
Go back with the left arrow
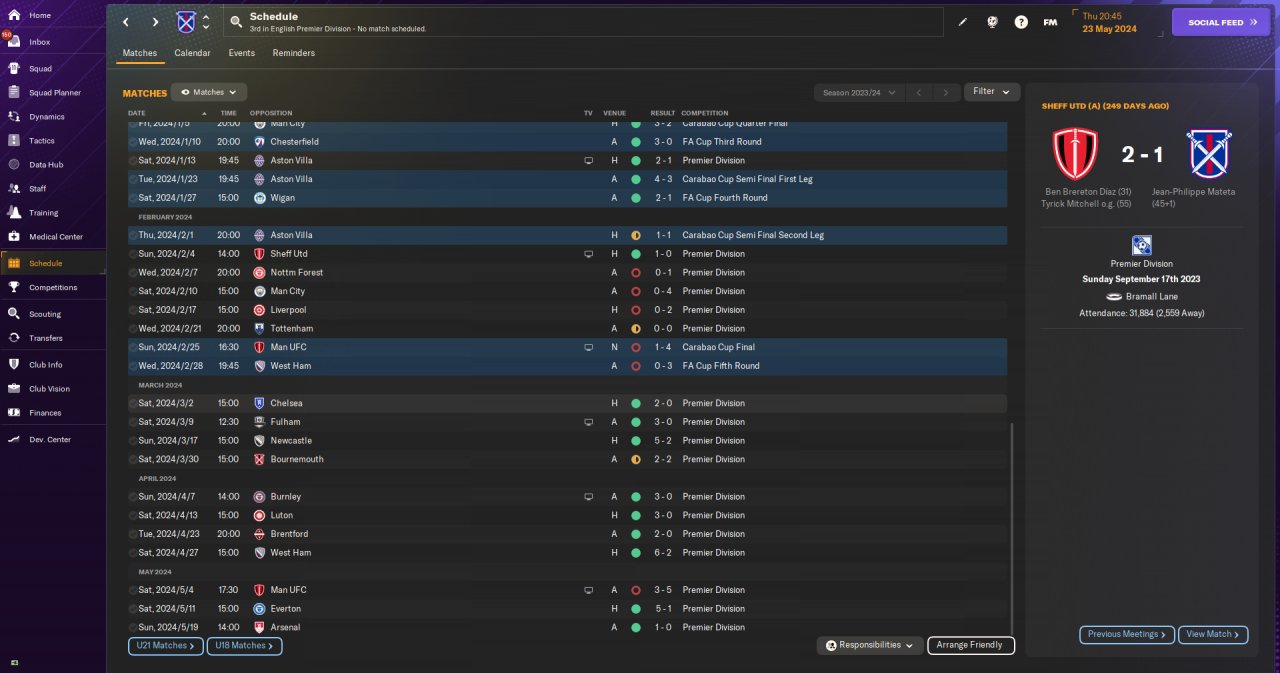tap(126, 22)
